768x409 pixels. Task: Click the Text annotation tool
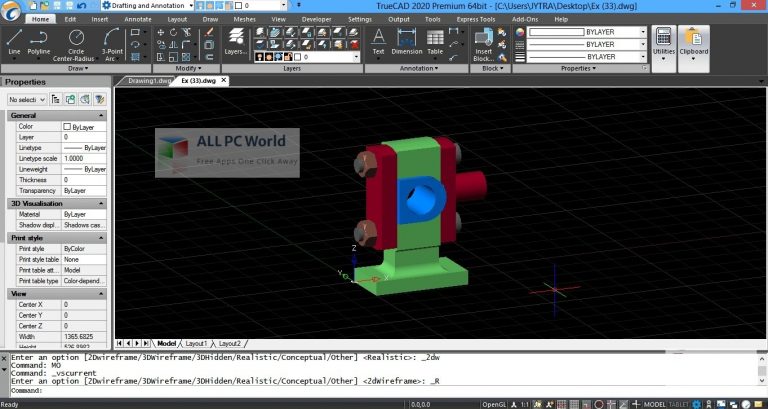tap(379, 41)
